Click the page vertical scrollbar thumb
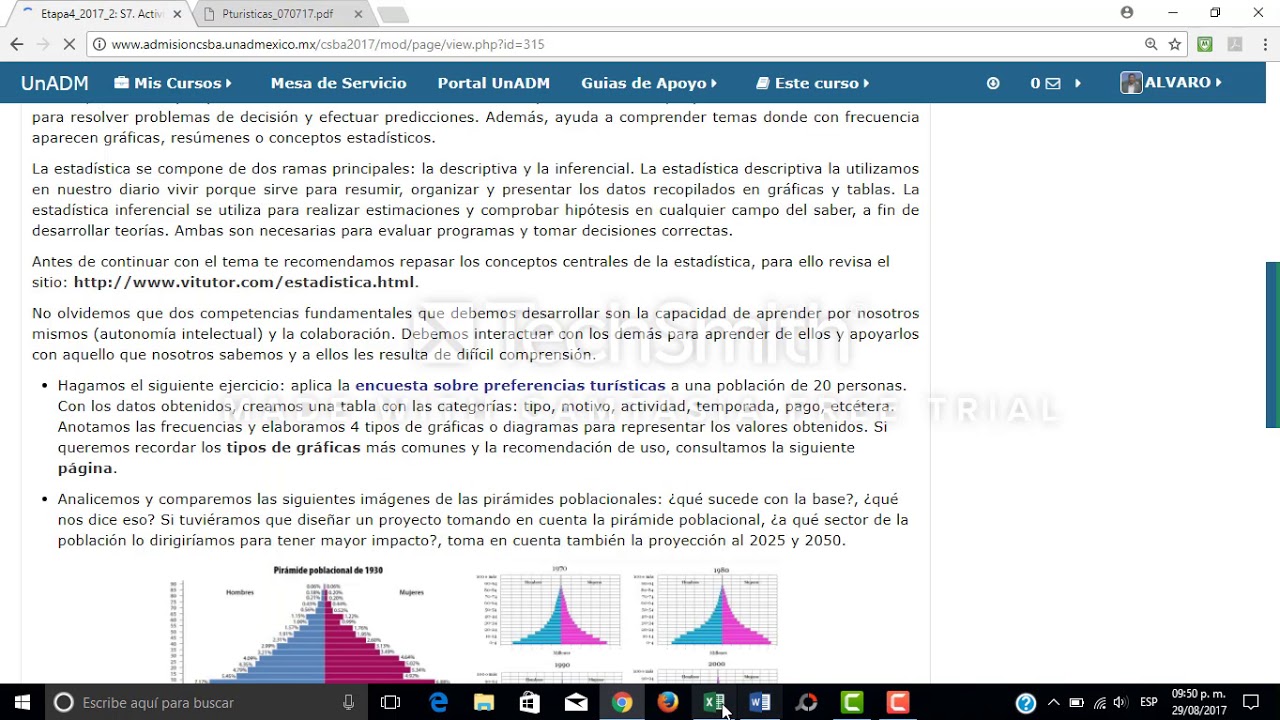 point(1272,345)
